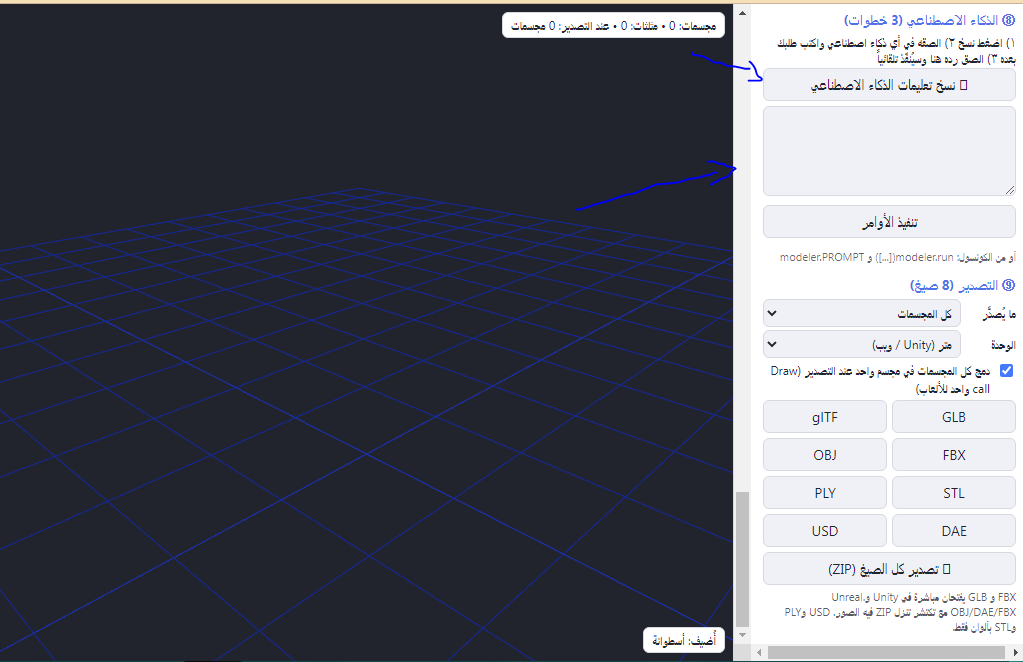
Task: Export the model as DAE
Action: (x=953, y=531)
